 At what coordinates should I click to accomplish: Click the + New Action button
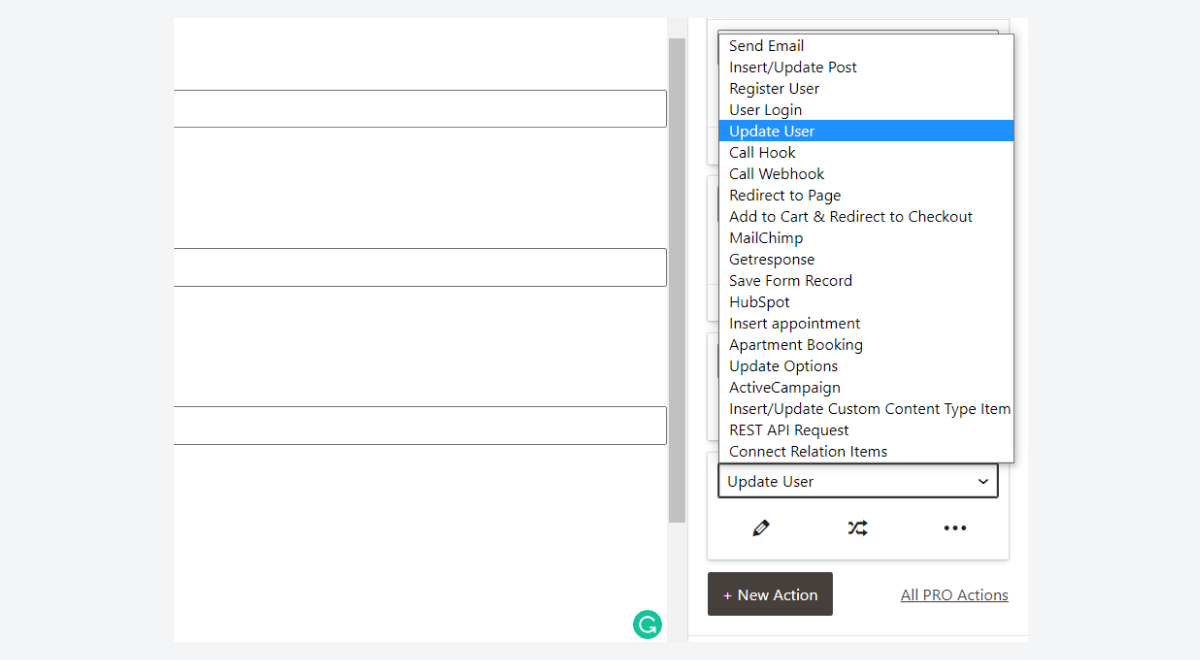[x=770, y=594]
